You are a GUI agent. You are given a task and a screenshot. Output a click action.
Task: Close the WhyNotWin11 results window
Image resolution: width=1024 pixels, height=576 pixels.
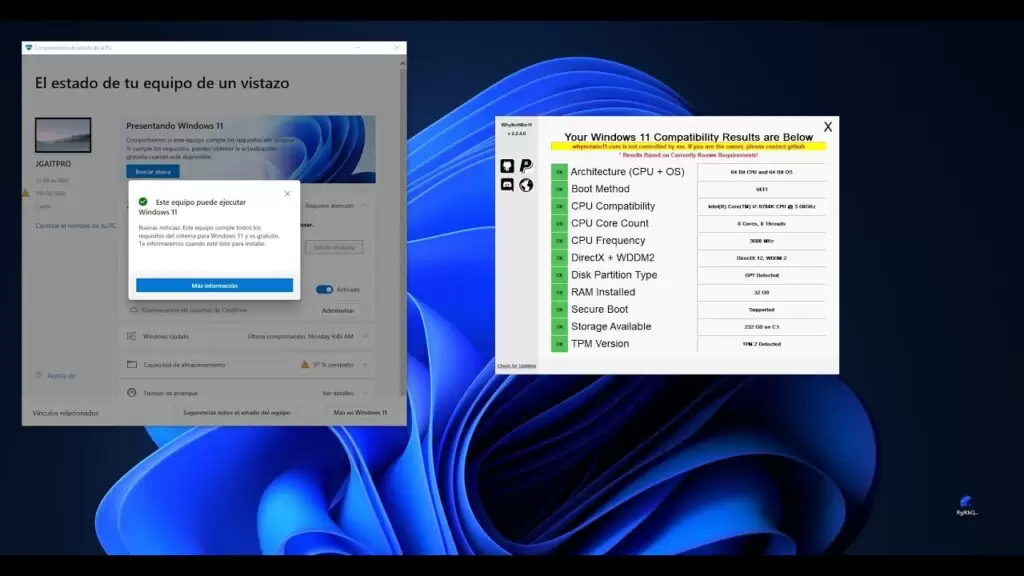coord(828,127)
